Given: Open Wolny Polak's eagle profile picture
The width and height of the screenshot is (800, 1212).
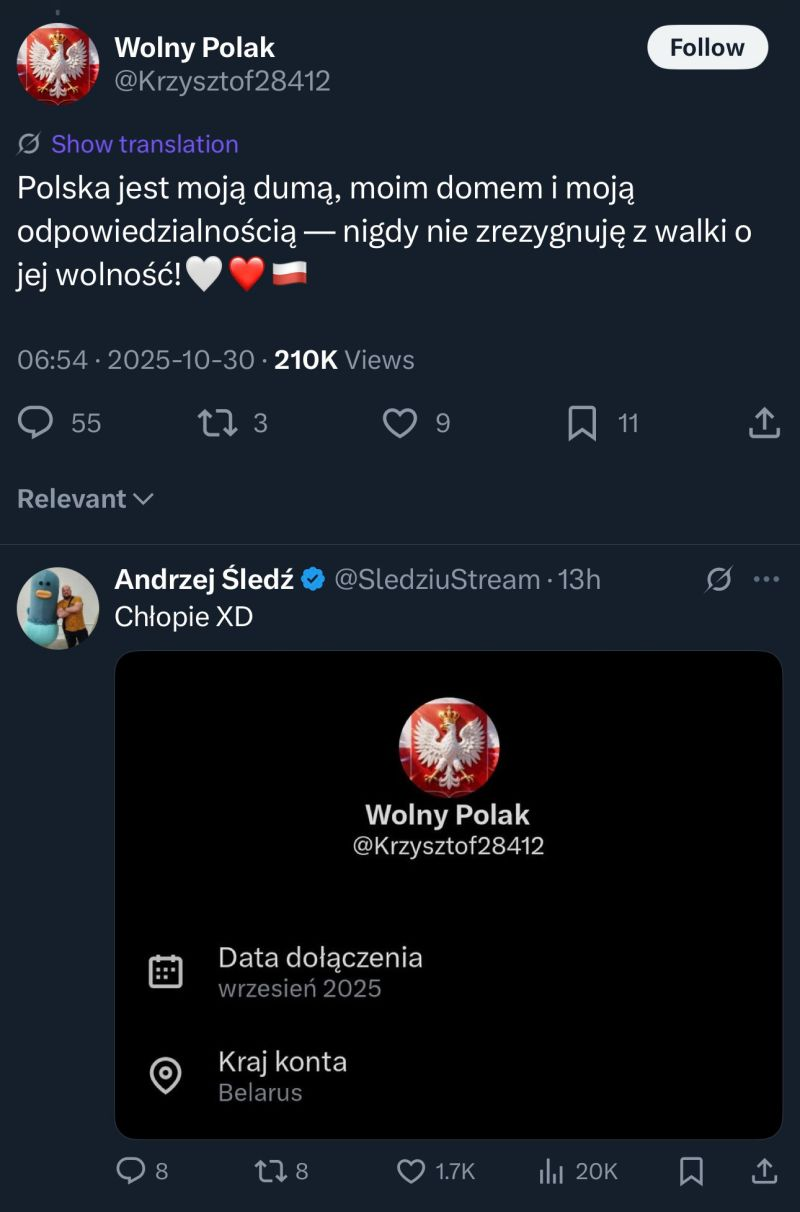Looking at the screenshot, I should tap(58, 63).
